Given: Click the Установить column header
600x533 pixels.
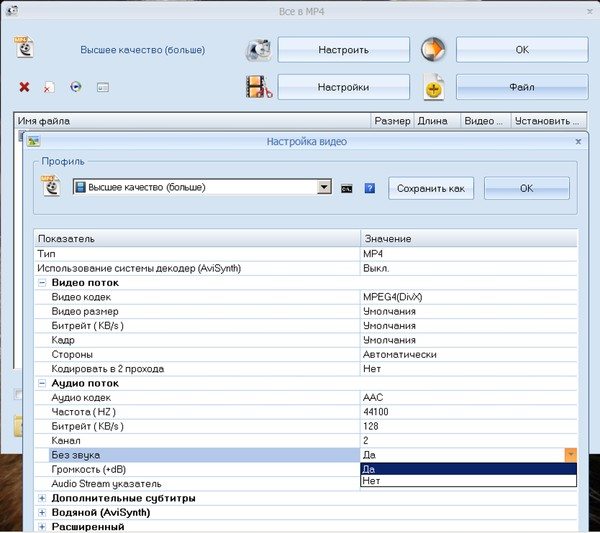Looking at the screenshot, I should coord(549,121).
